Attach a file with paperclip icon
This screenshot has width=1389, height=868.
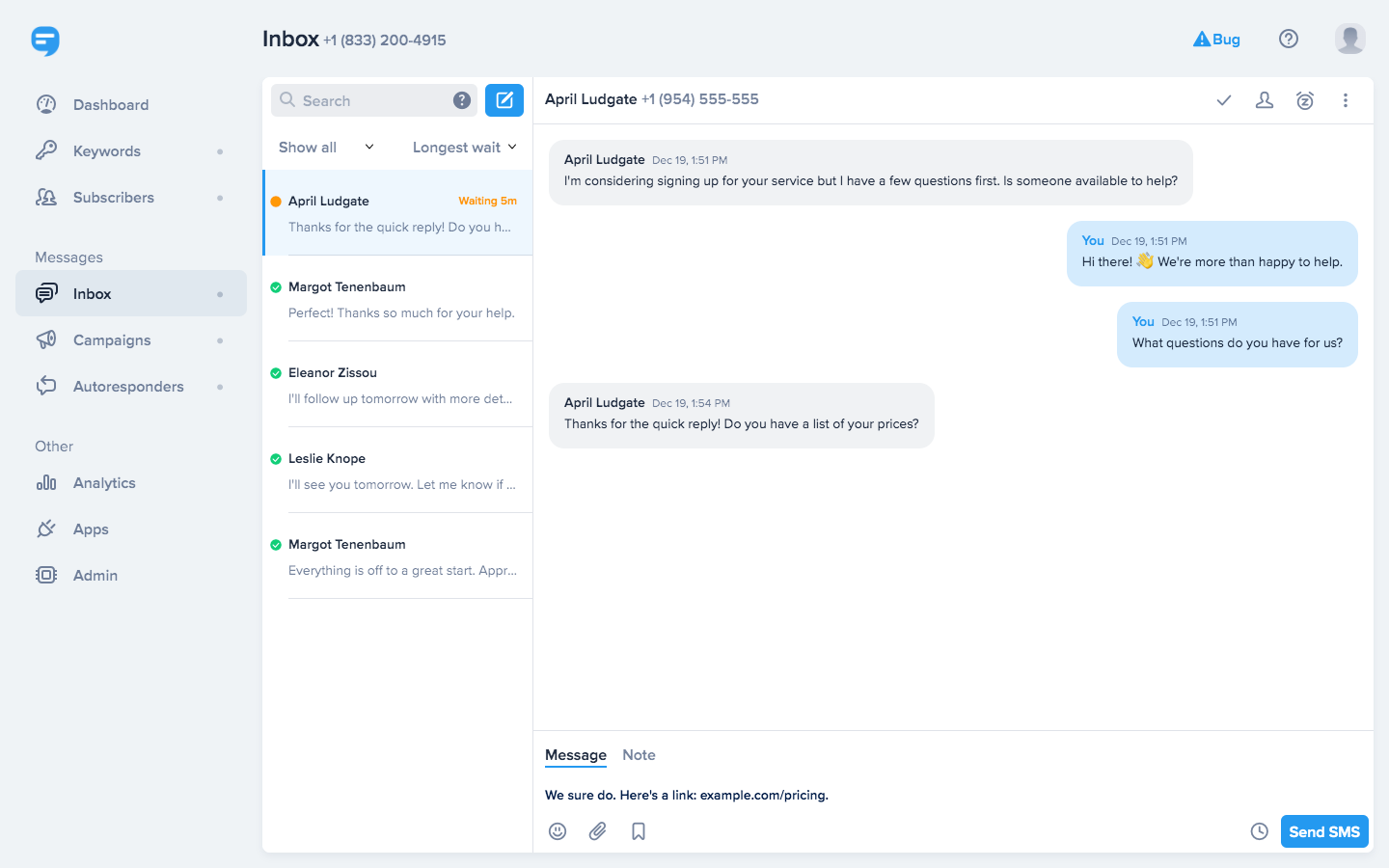598,831
